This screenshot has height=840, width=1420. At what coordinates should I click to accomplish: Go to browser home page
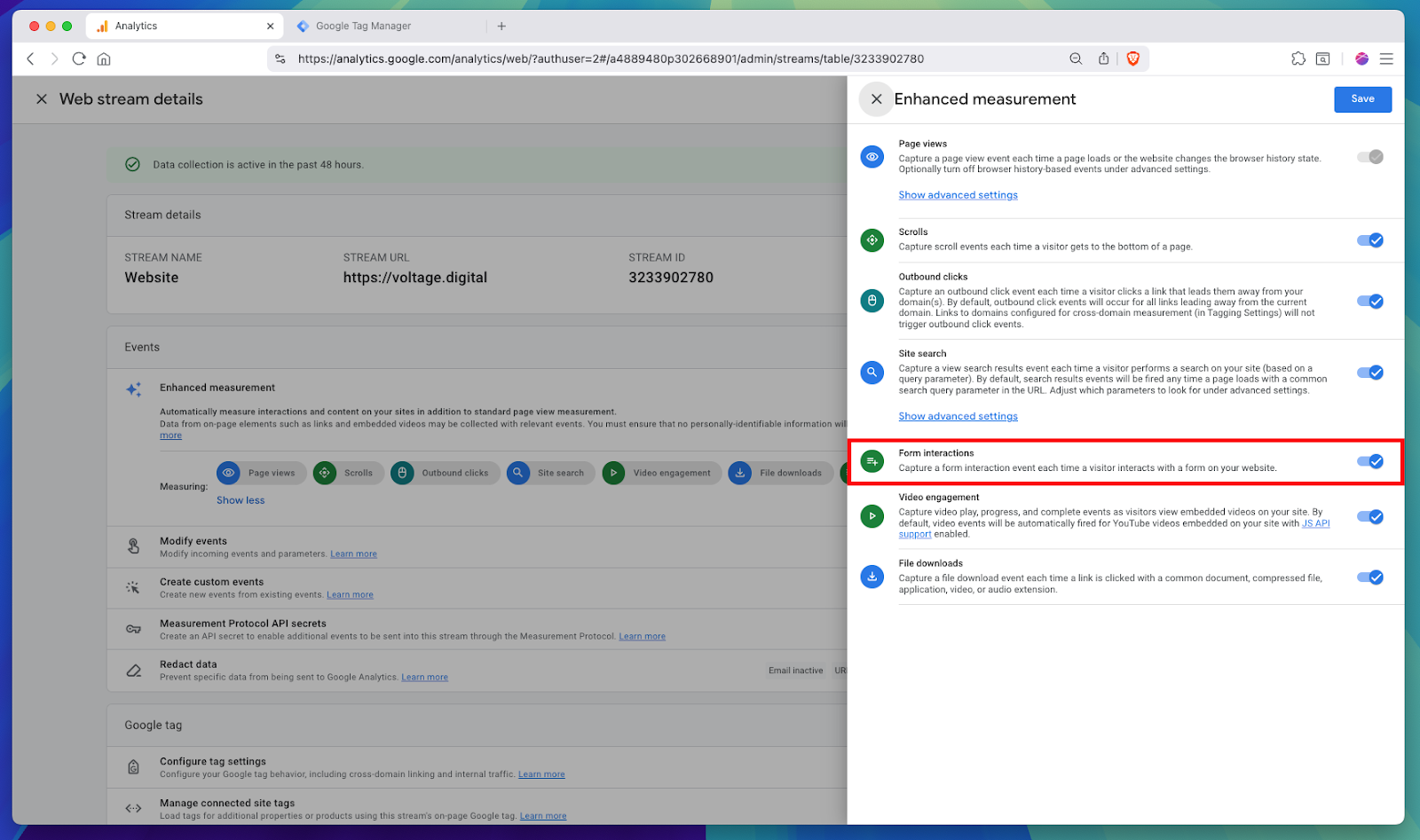tap(104, 59)
